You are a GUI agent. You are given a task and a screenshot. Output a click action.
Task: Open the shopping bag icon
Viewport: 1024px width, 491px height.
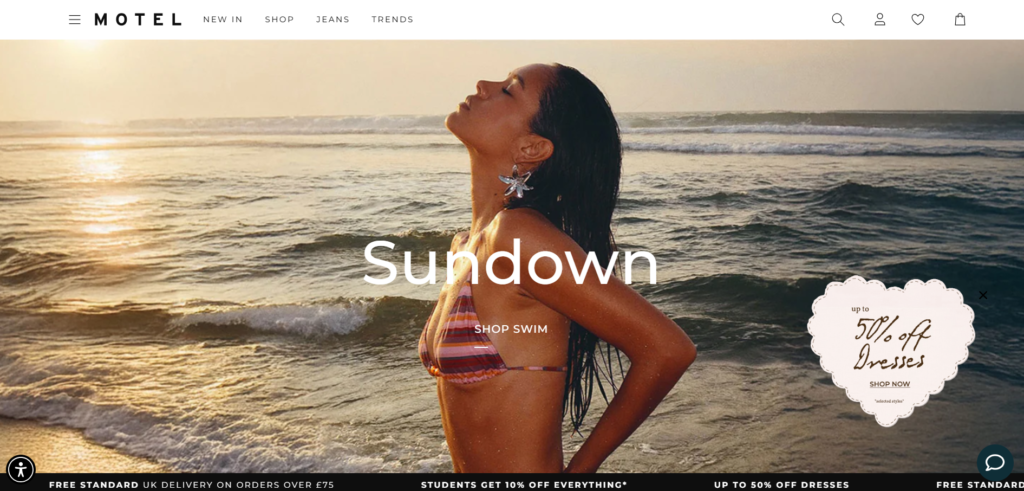[x=960, y=20]
